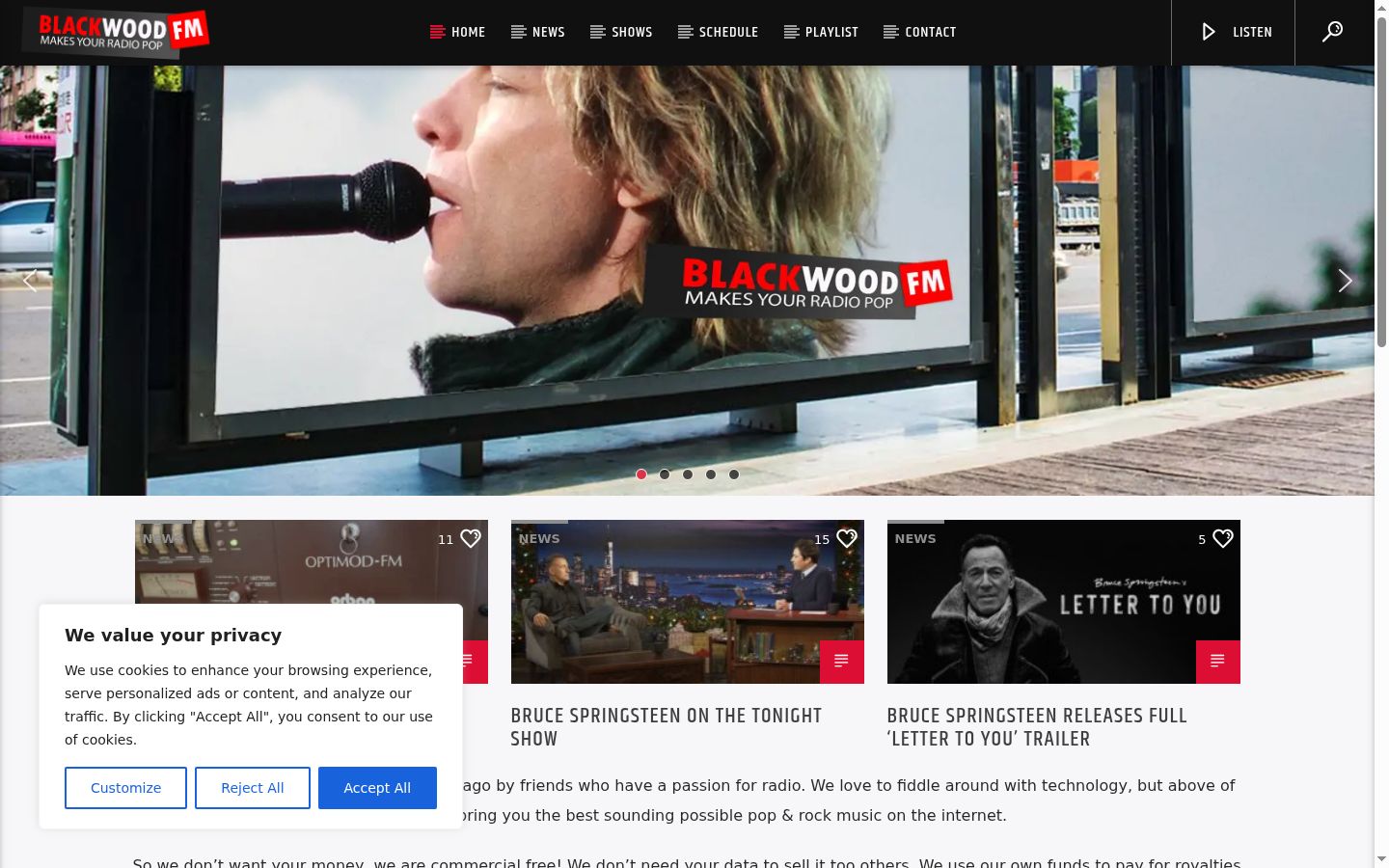
Task: Open the Shows menu item
Action: pyautogui.click(x=621, y=32)
